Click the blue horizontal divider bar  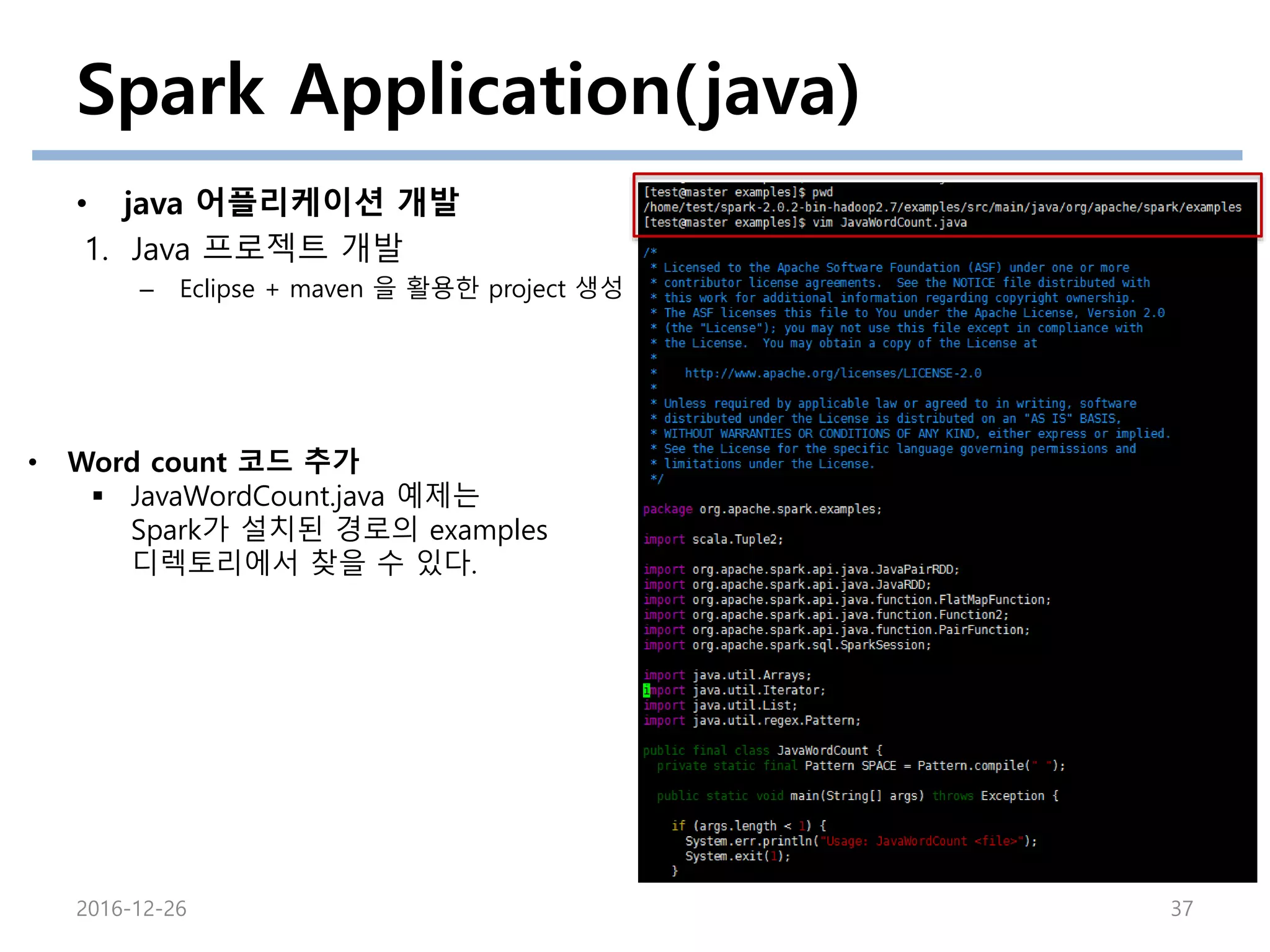pyautogui.click(x=637, y=156)
